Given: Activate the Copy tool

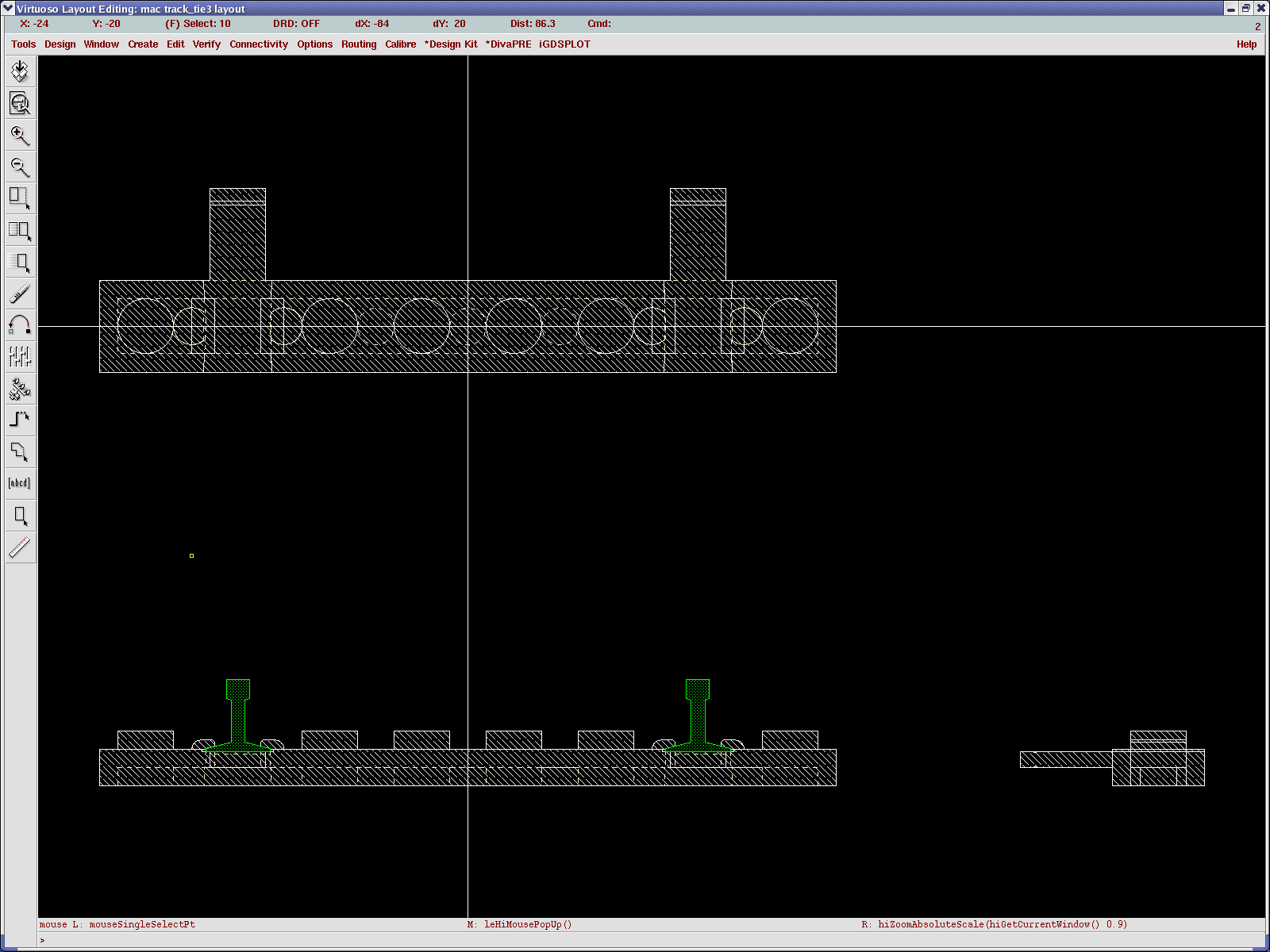Looking at the screenshot, I should point(20,230).
